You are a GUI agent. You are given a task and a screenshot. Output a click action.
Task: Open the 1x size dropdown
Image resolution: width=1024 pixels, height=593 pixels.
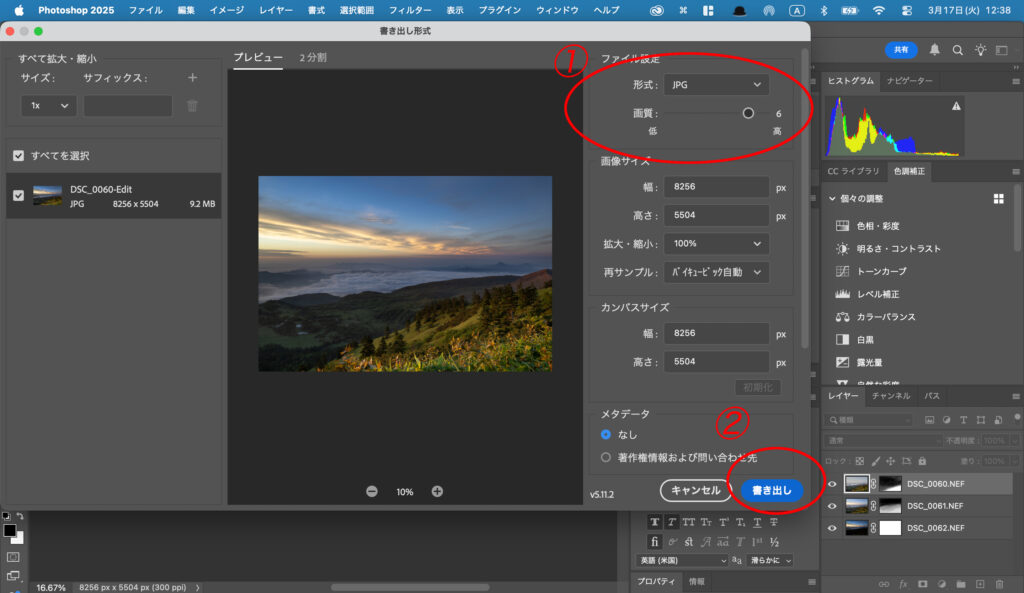point(49,105)
